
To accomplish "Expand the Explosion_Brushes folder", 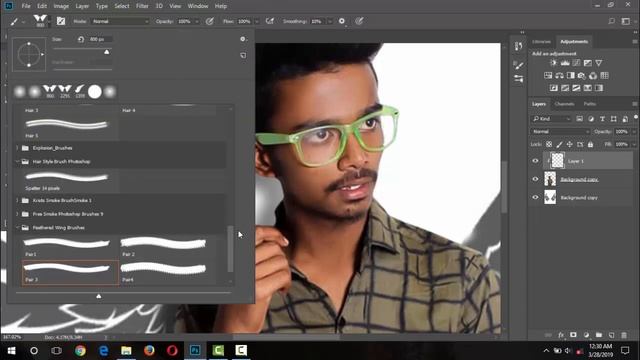I will pos(17,148).
